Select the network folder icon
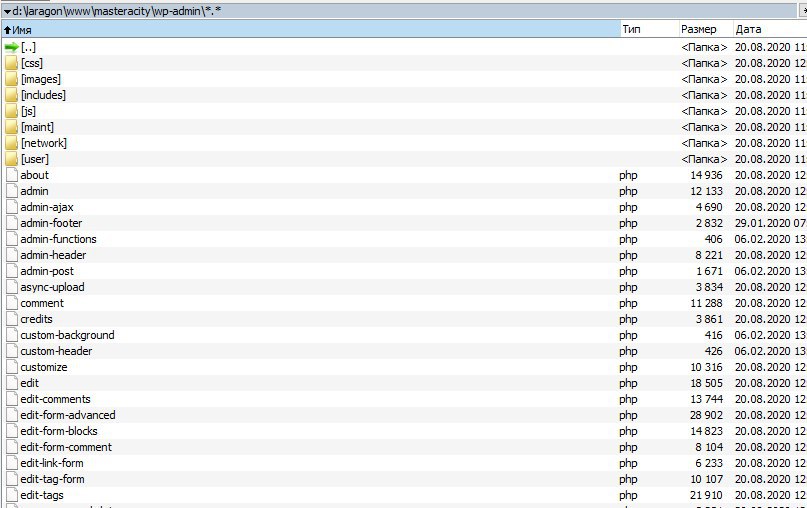Viewport: 807px width, 508px height. point(11,143)
